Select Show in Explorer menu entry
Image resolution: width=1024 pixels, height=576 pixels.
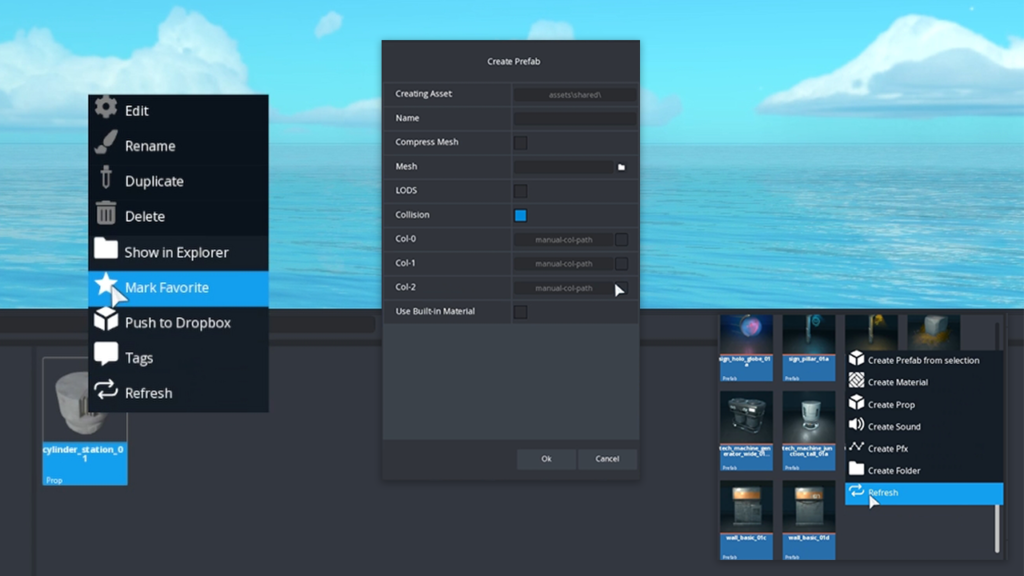point(176,252)
